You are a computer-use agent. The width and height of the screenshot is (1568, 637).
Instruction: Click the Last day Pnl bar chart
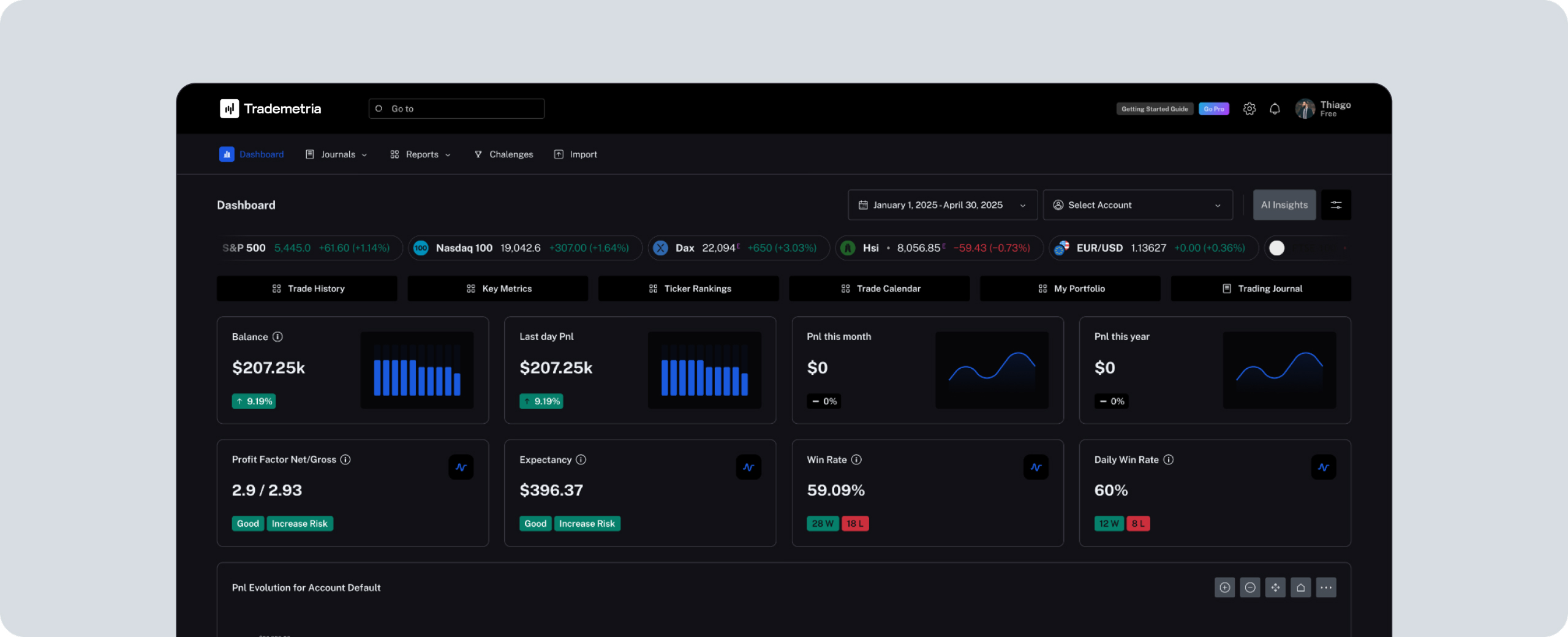click(x=704, y=371)
